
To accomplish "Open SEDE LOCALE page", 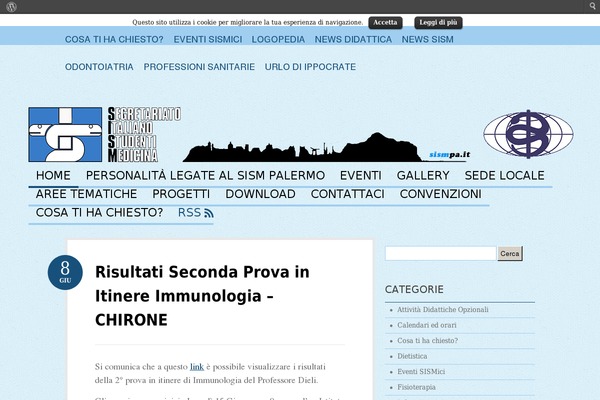I will coord(504,176).
